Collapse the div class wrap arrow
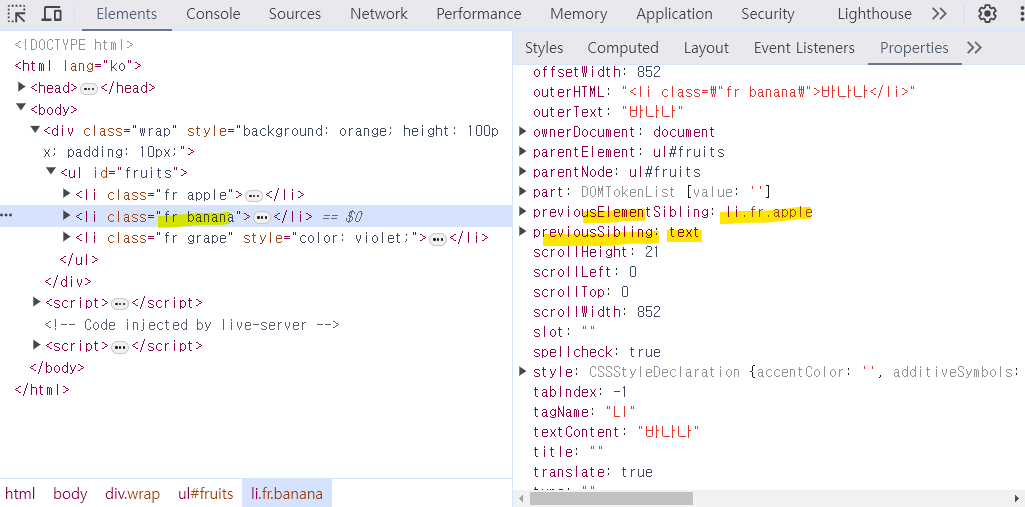Viewport: 1025px width, 507px height. pyautogui.click(x=35, y=129)
